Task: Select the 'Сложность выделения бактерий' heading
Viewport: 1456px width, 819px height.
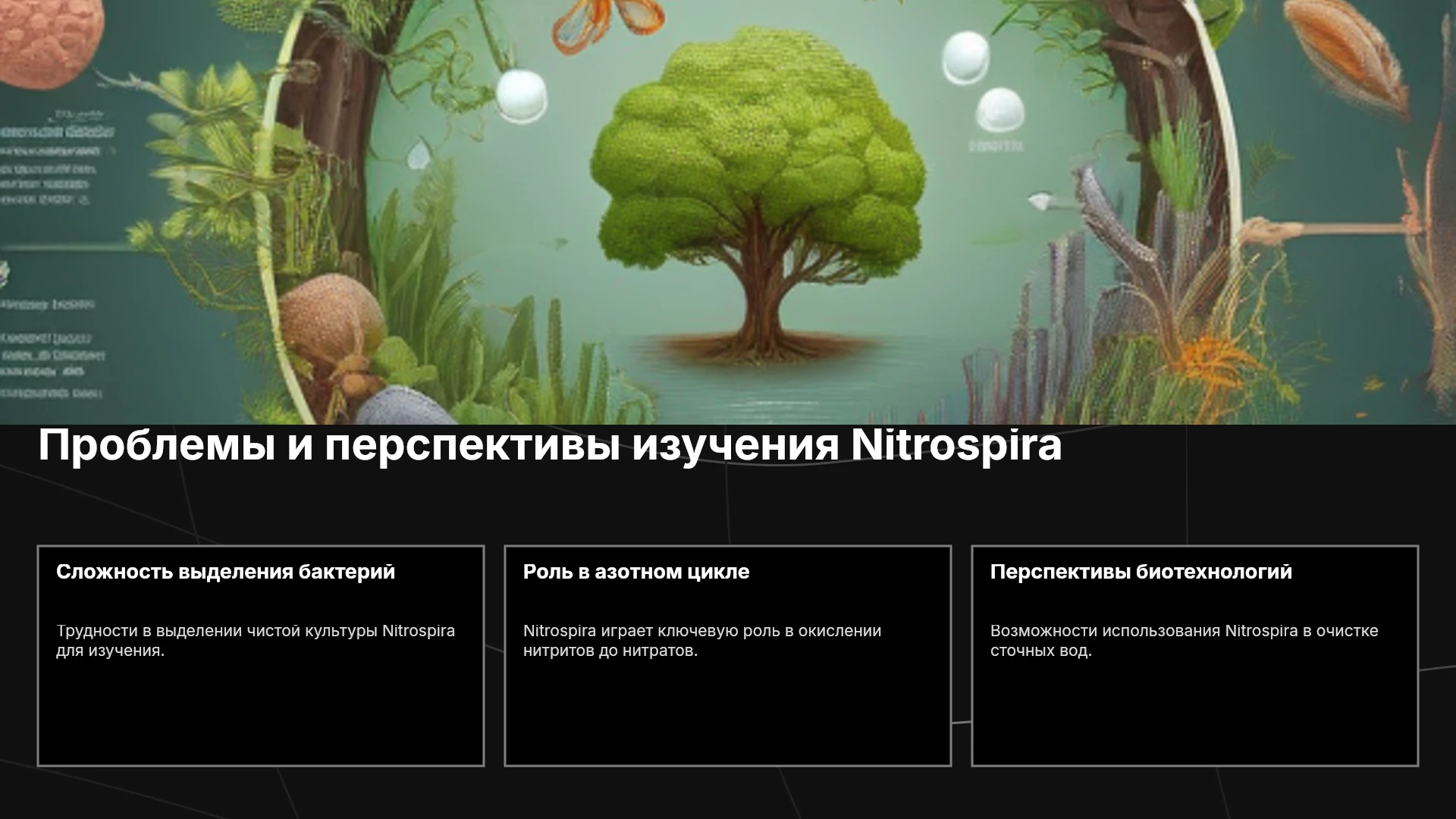Action: pos(226,572)
